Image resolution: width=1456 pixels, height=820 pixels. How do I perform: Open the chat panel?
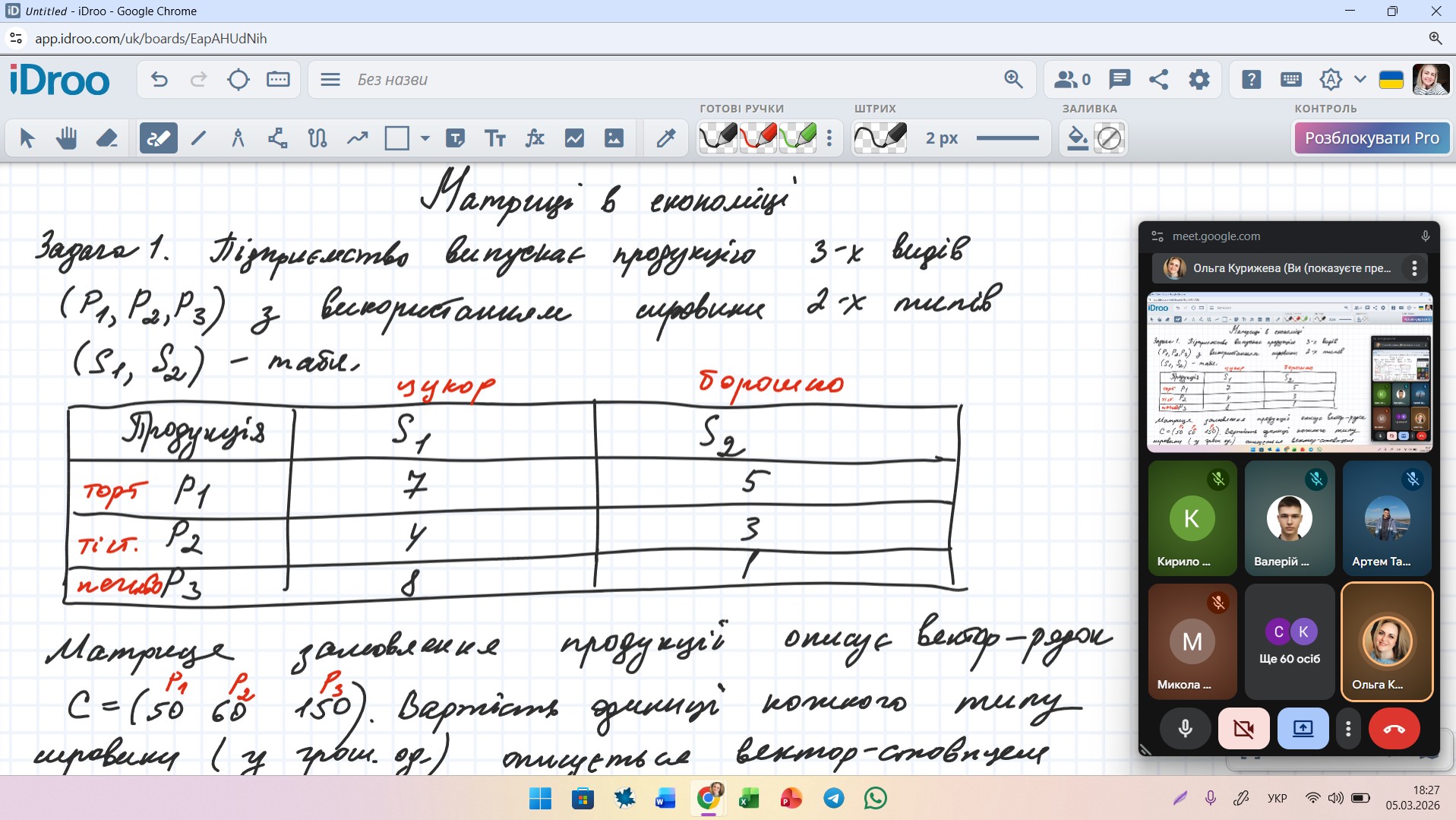(1120, 80)
